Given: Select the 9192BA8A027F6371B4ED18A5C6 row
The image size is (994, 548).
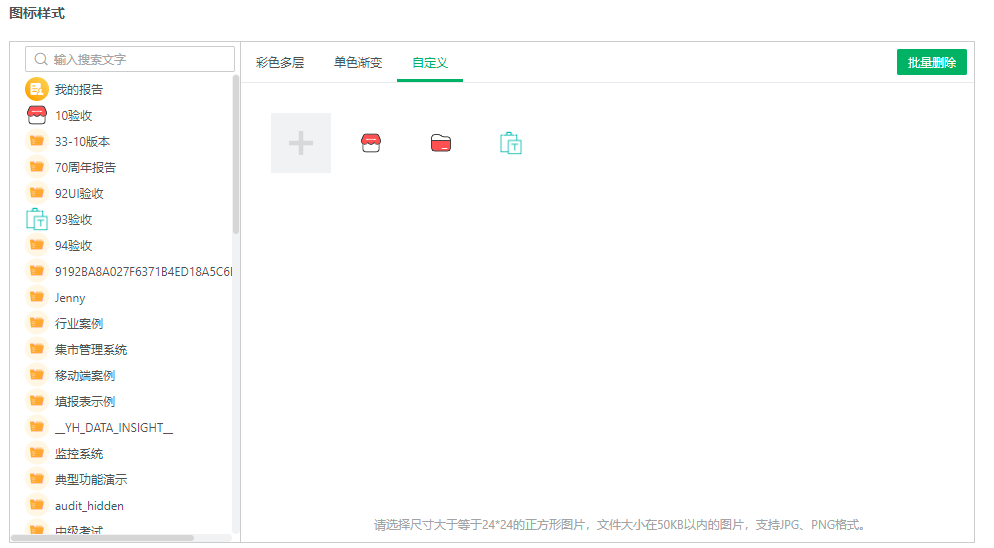Looking at the screenshot, I should (128, 271).
